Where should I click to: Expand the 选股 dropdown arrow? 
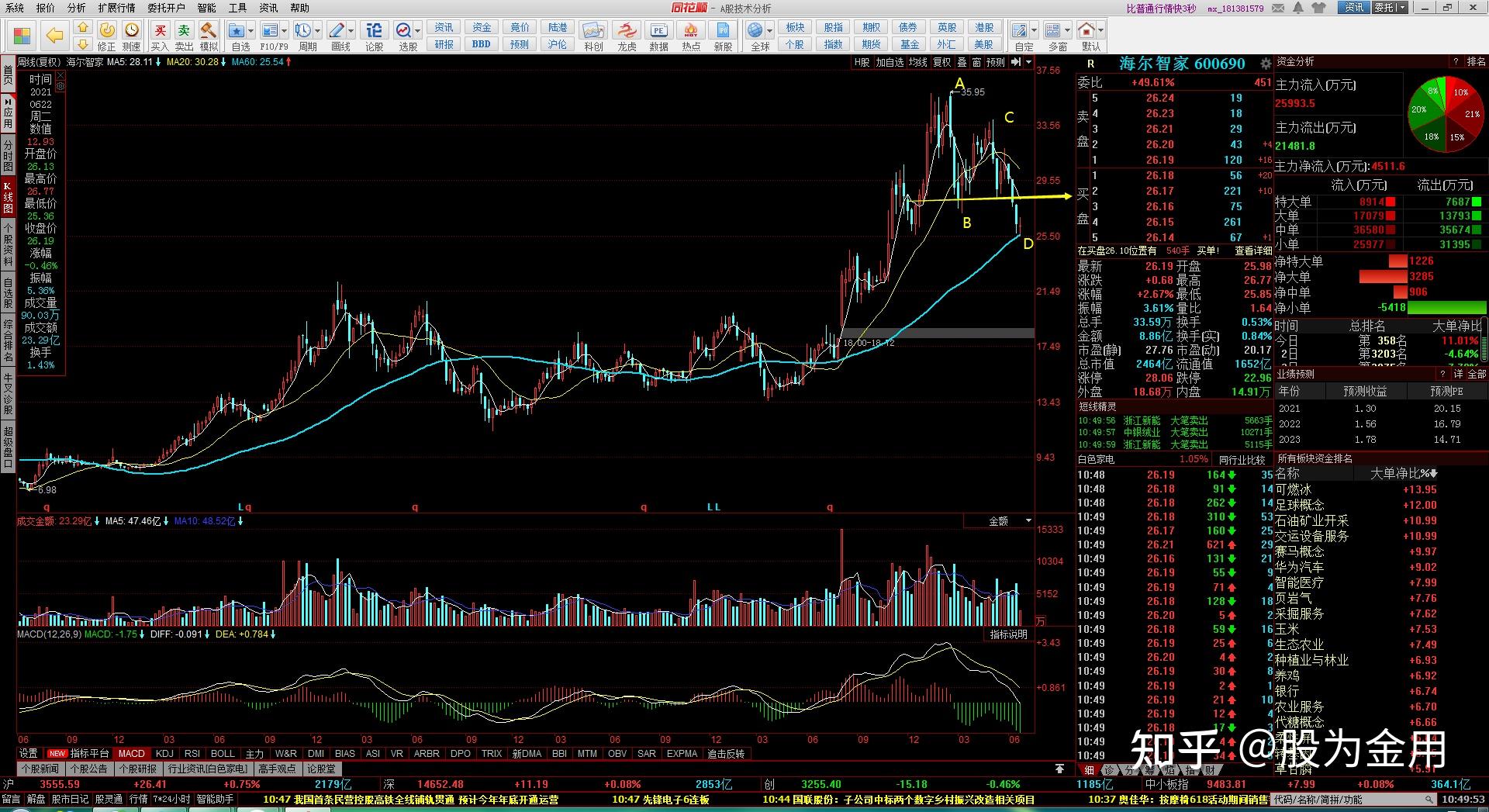(418, 31)
